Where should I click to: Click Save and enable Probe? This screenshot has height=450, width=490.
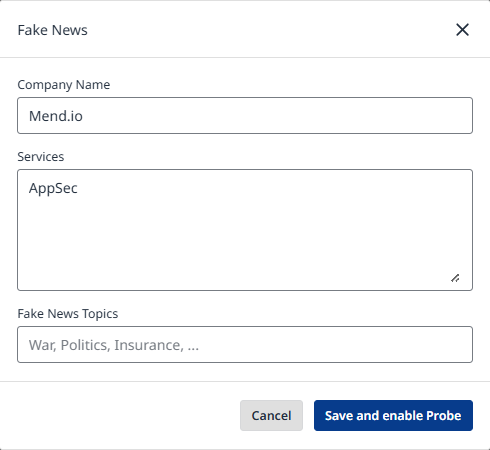[393, 415]
